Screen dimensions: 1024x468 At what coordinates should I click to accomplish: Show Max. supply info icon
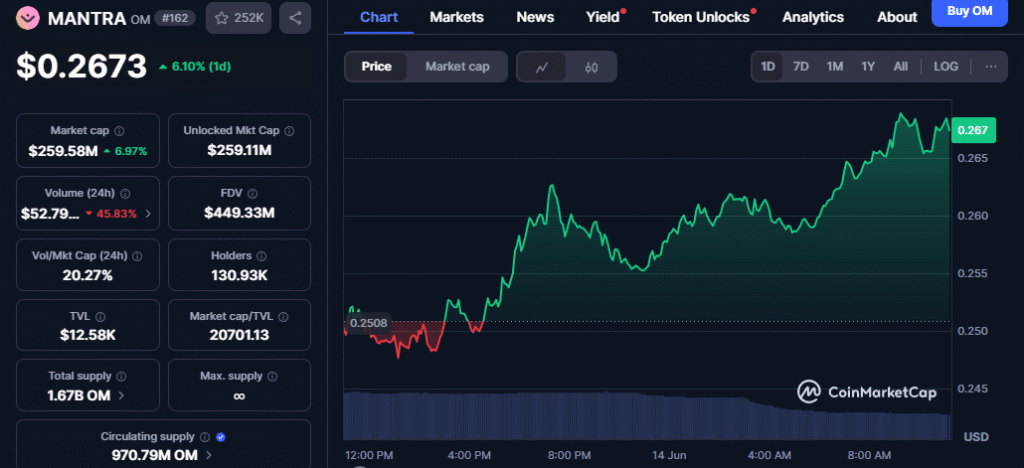(x=272, y=376)
